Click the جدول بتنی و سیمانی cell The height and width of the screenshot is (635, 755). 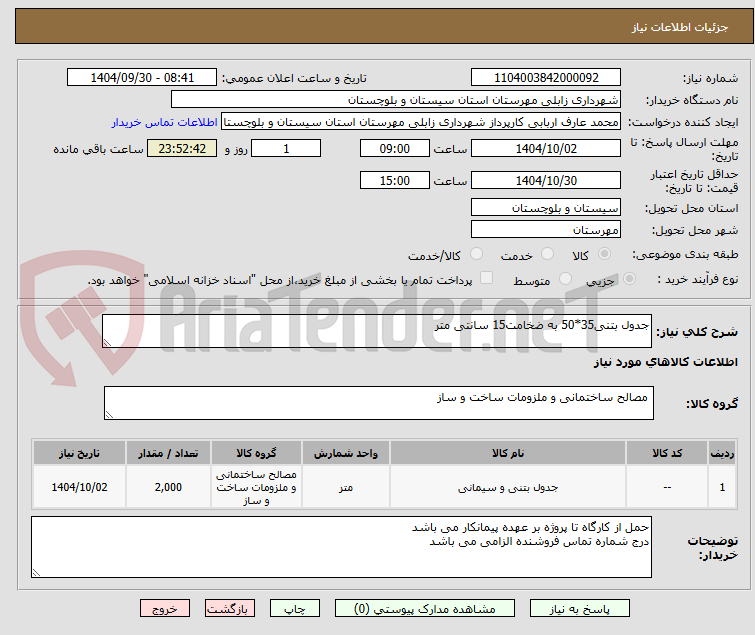[x=508, y=487]
